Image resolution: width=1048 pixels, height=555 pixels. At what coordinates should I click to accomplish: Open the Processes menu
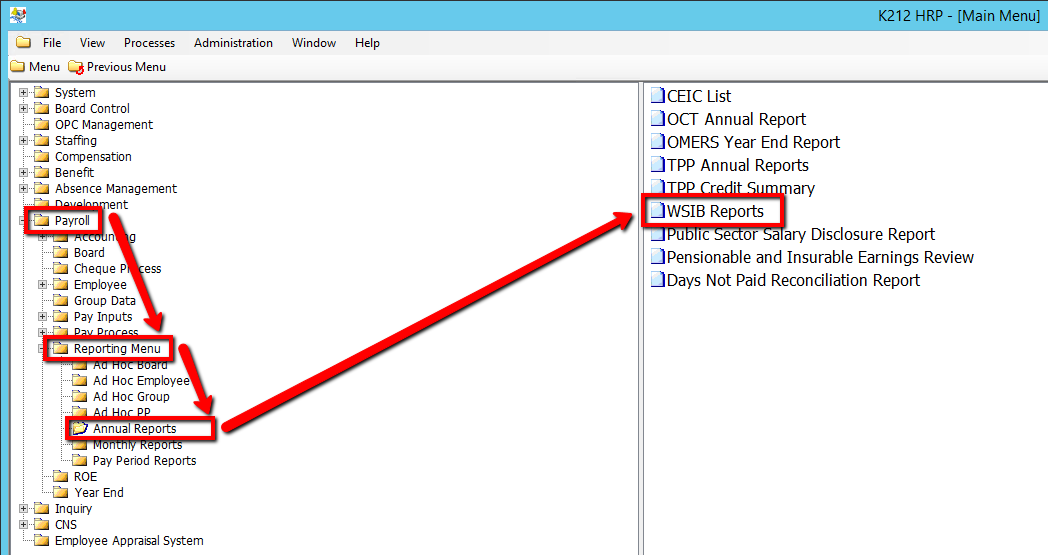(x=149, y=43)
